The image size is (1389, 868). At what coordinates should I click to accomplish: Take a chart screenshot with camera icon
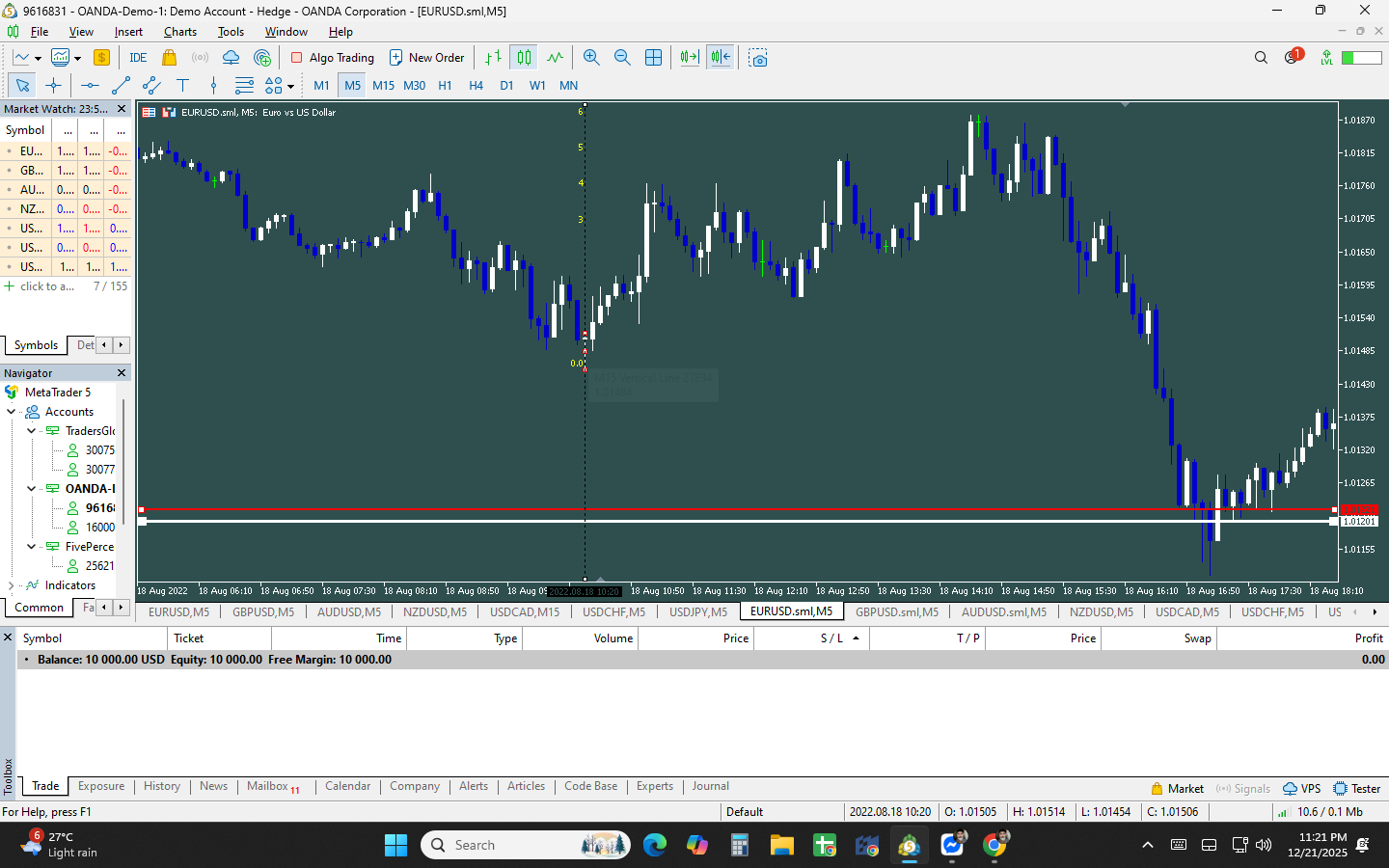[x=758, y=58]
